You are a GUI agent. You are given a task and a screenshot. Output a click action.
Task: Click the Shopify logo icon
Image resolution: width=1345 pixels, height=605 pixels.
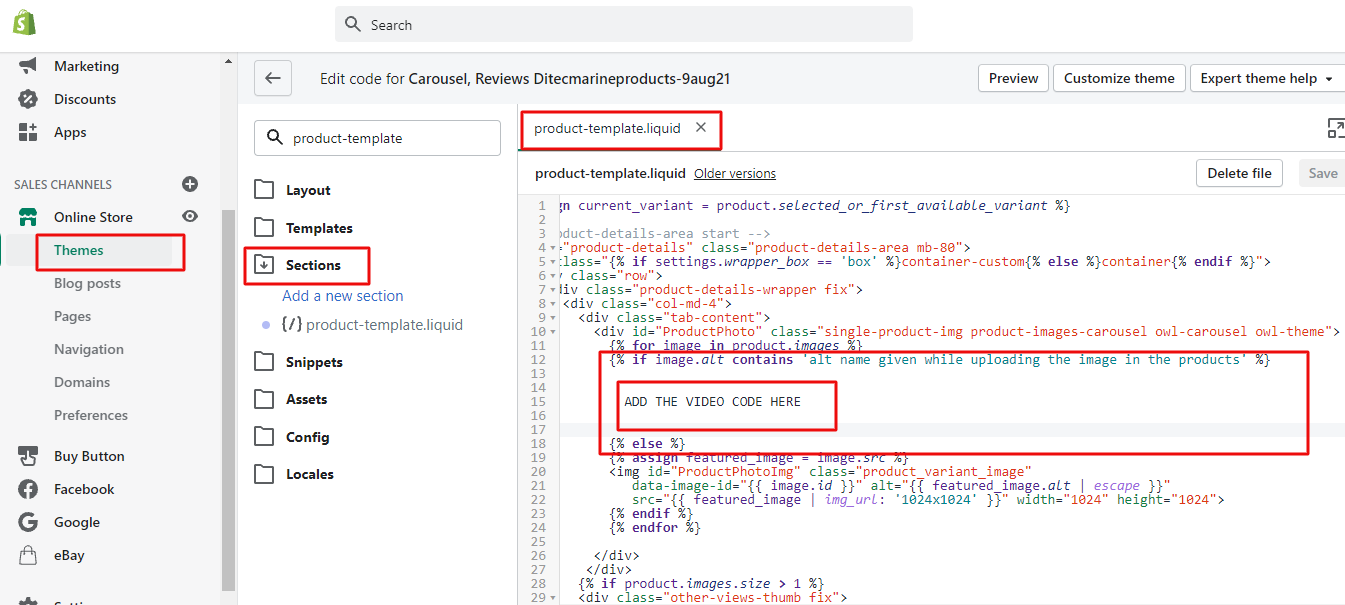(x=25, y=23)
